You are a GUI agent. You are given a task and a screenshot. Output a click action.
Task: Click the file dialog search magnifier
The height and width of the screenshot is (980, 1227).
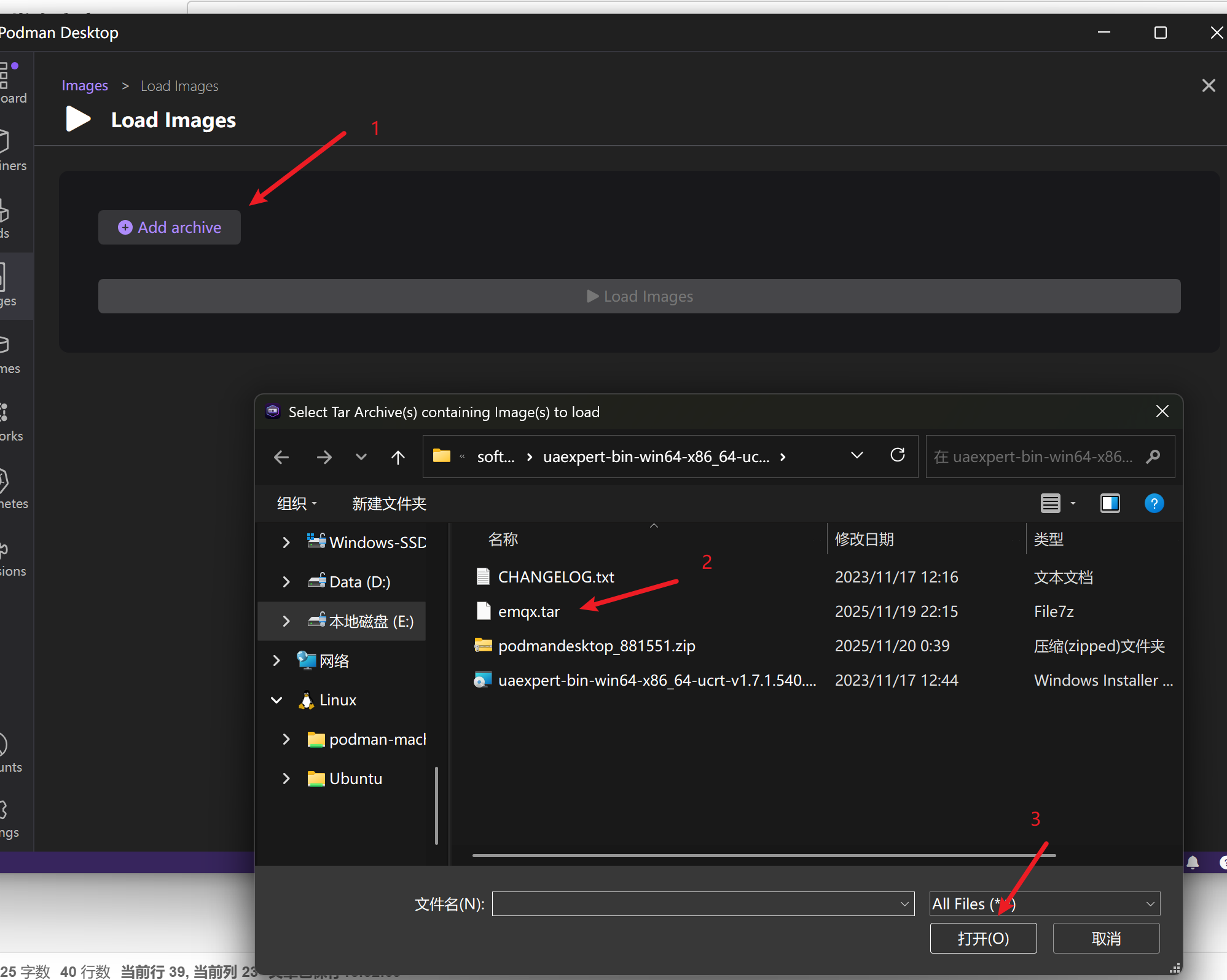click(x=1153, y=457)
